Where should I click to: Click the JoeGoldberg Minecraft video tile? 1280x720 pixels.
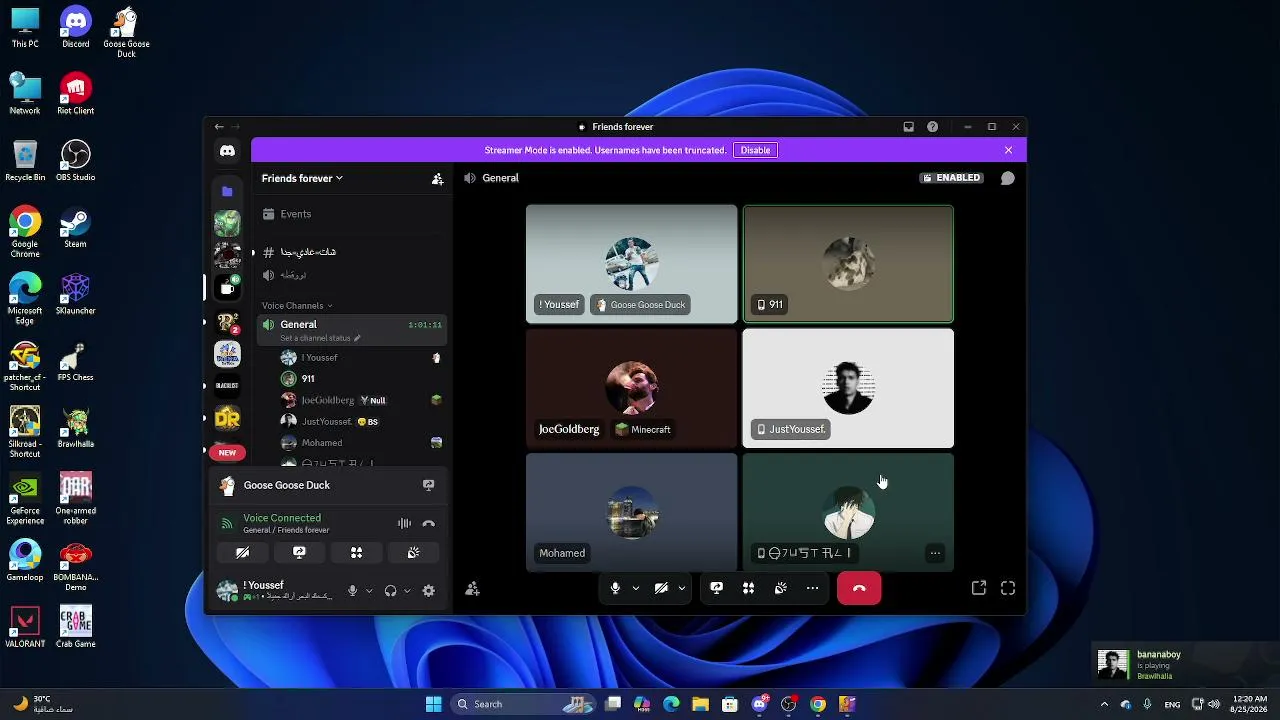pyautogui.click(x=632, y=388)
